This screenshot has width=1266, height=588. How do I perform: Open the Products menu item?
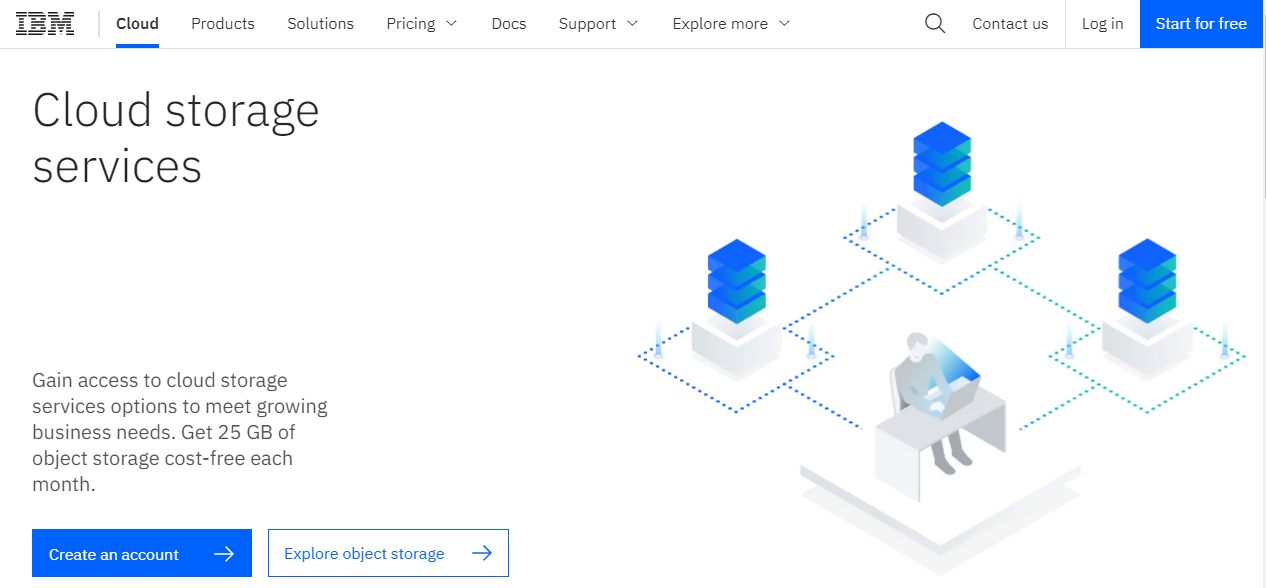tap(223, 24)
